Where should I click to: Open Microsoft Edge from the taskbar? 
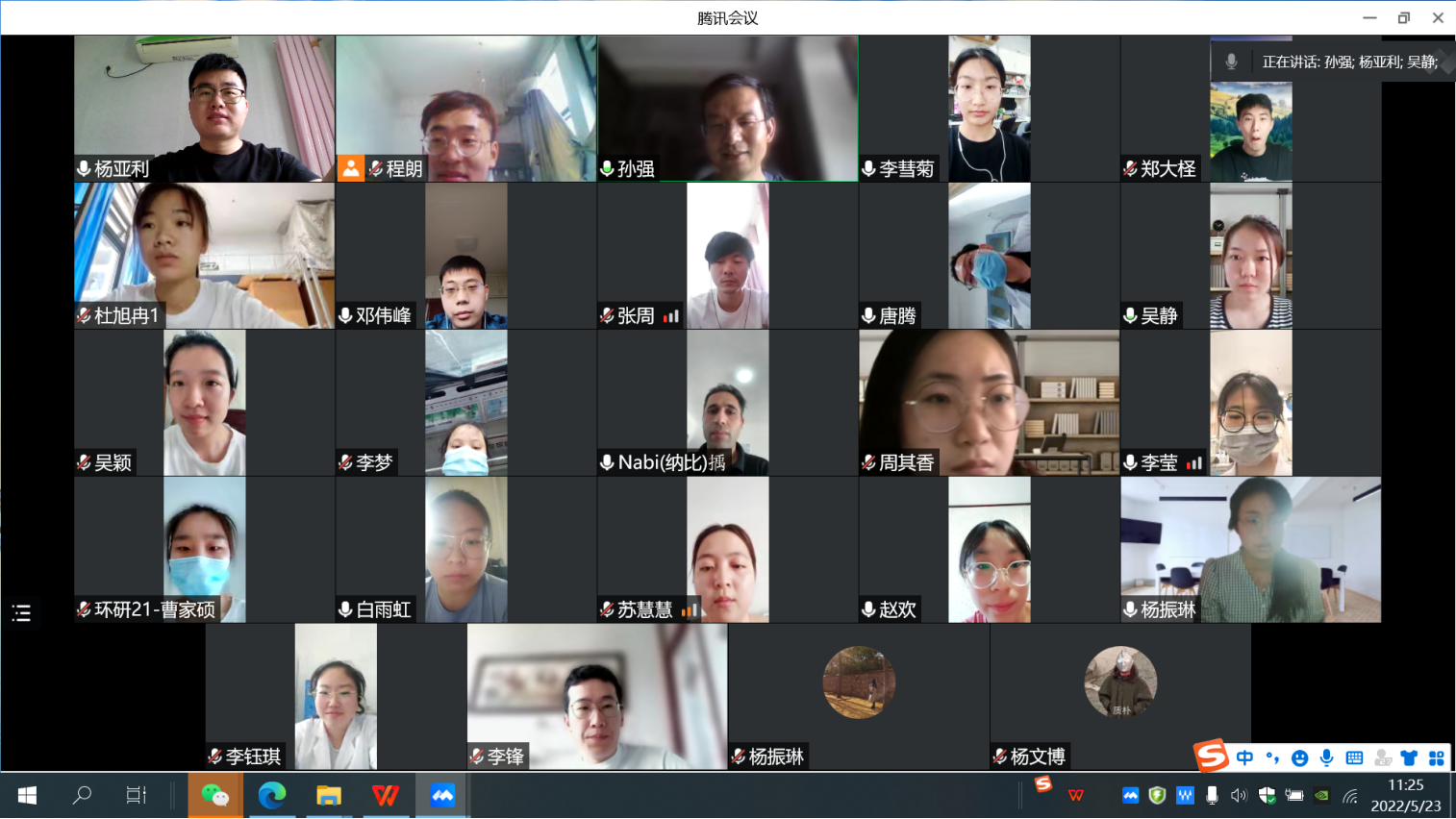[x=272, y=795]
